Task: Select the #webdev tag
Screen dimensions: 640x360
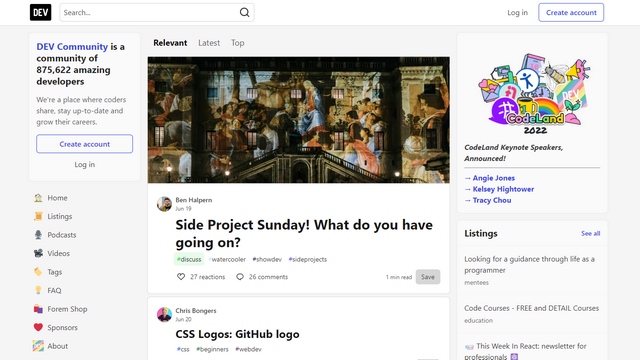Action: pos(248,349)
